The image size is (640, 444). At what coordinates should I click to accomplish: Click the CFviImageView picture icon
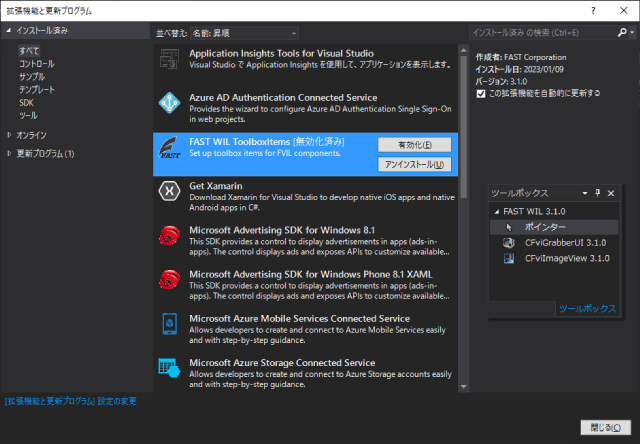[509, 258]
